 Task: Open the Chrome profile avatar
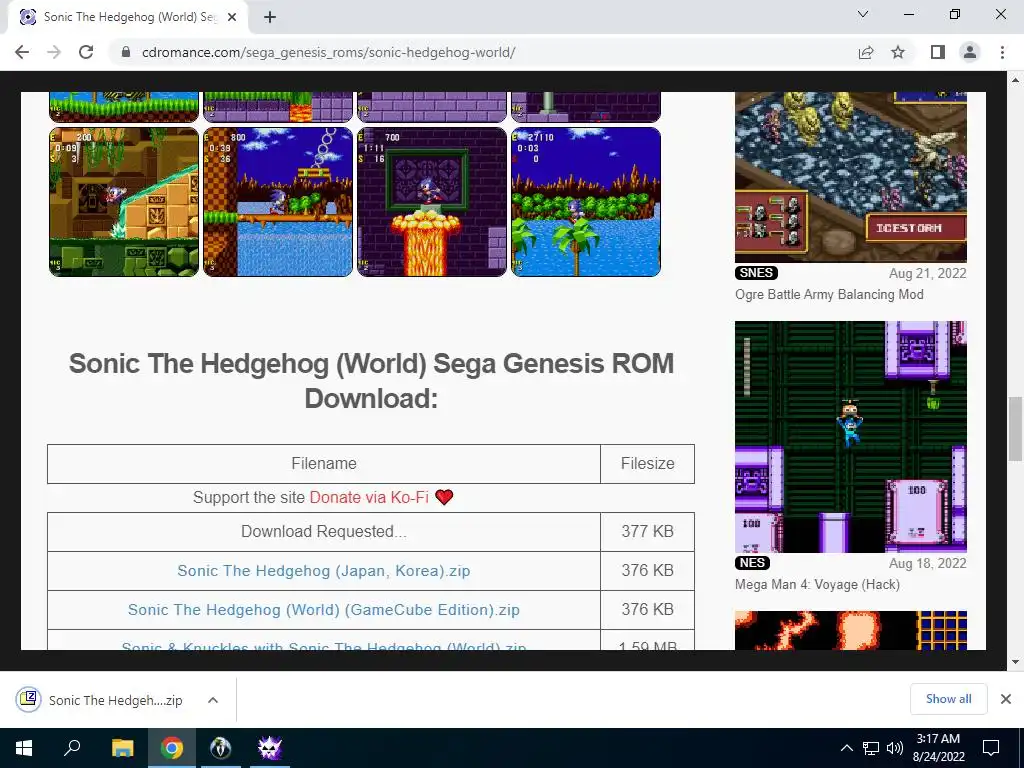click(970, 52)
